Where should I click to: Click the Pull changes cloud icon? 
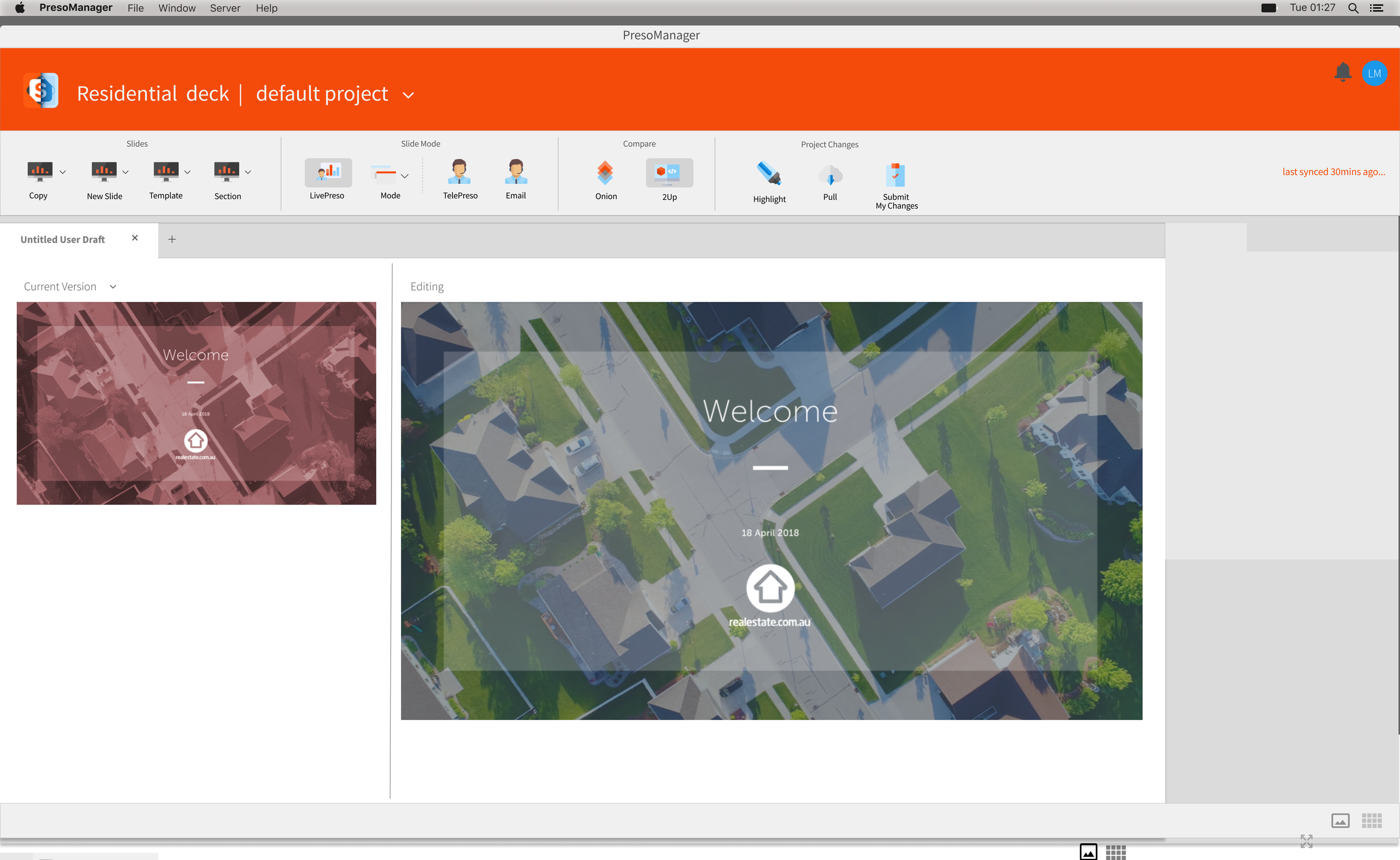(830, 175)
